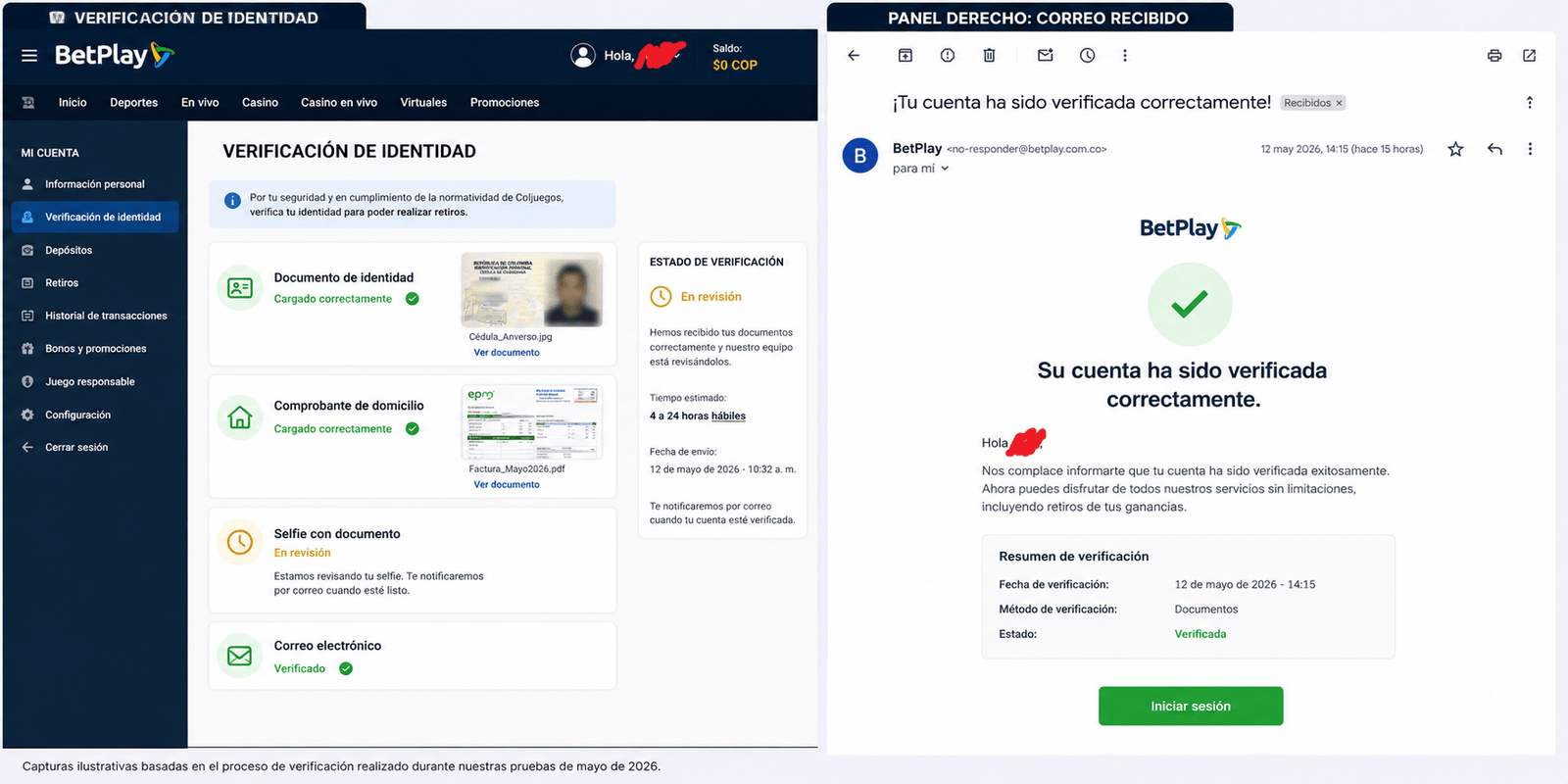Click the Iniciar sesión button in email
Viewport: 1568px width, 784px height.
point(1191,706)
